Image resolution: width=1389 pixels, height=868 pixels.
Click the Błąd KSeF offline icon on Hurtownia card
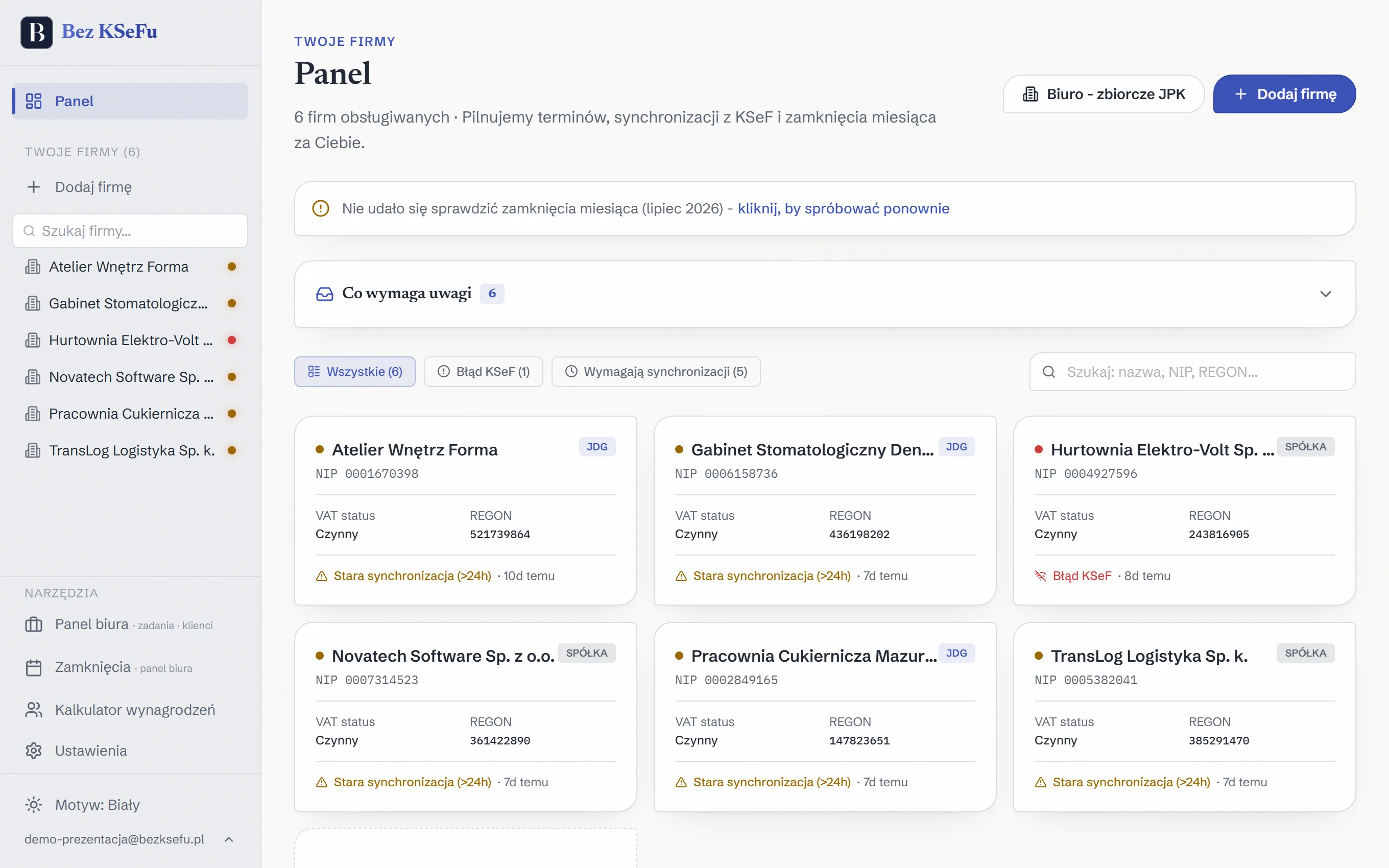[1041, 576]
